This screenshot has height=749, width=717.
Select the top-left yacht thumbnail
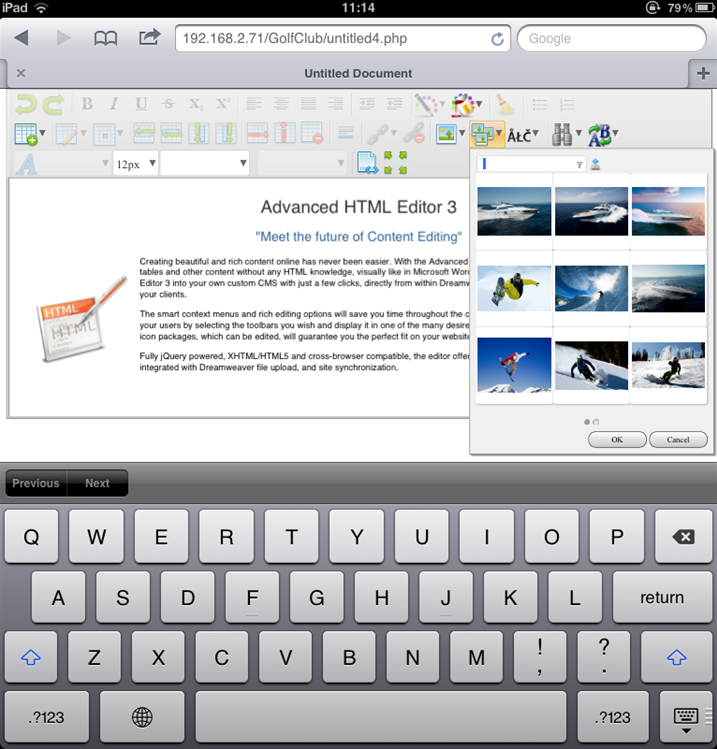514,211
